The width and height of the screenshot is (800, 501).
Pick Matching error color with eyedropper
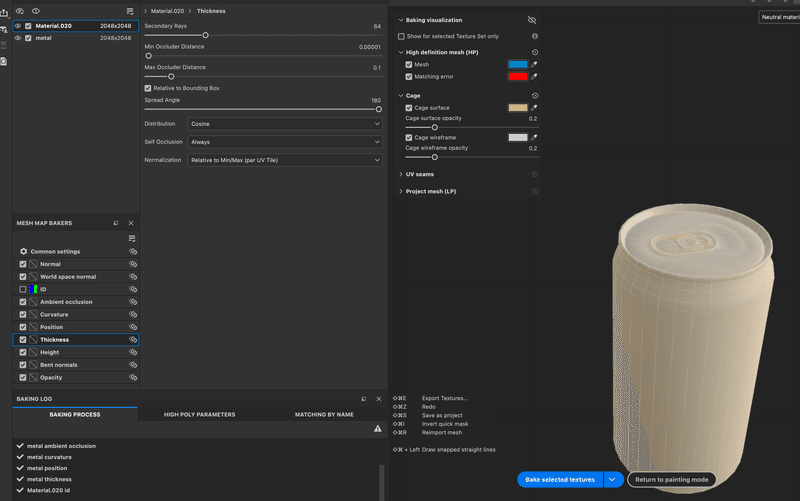coord(534,77)
